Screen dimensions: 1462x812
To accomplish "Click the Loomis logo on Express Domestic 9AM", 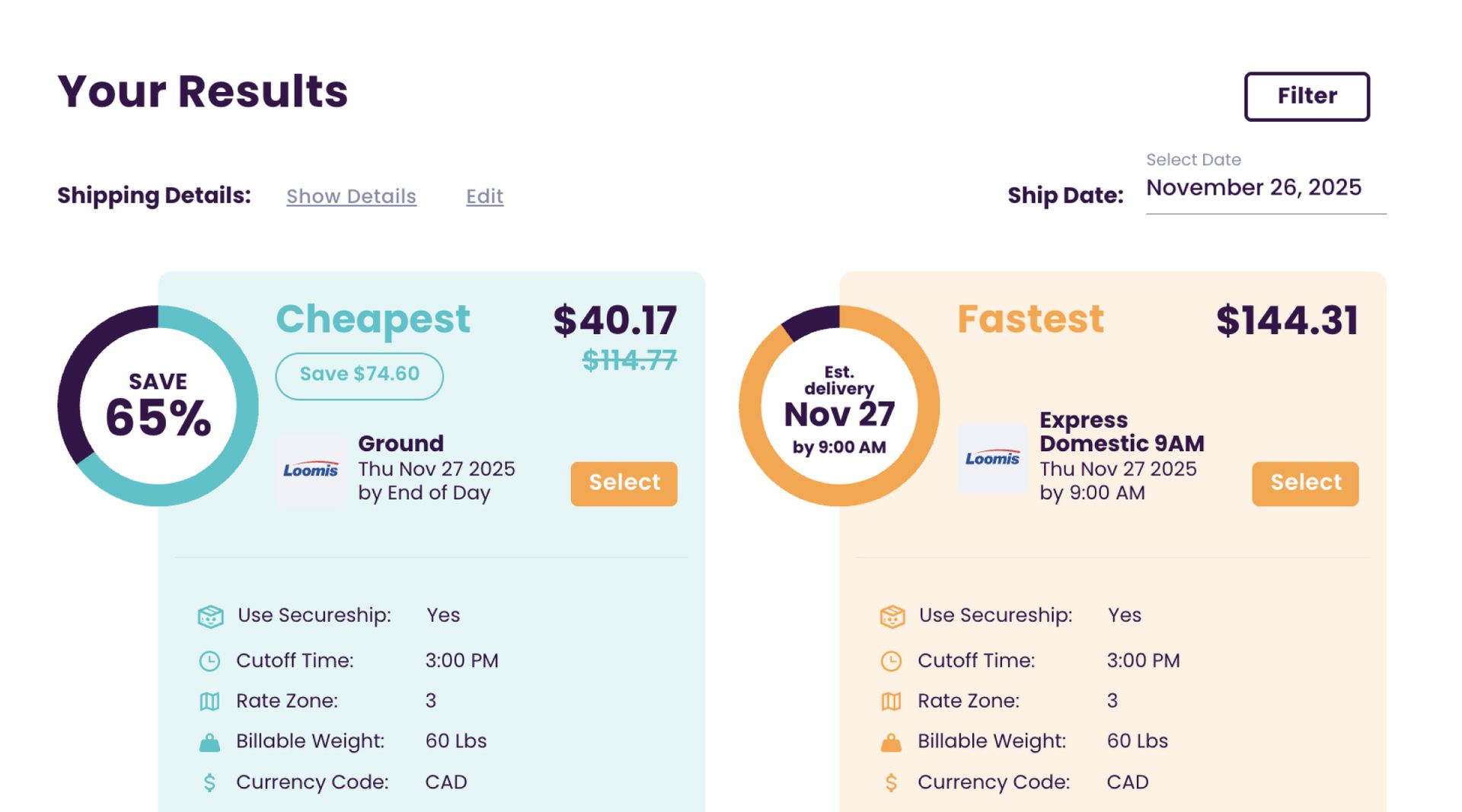I will [992, 457].
